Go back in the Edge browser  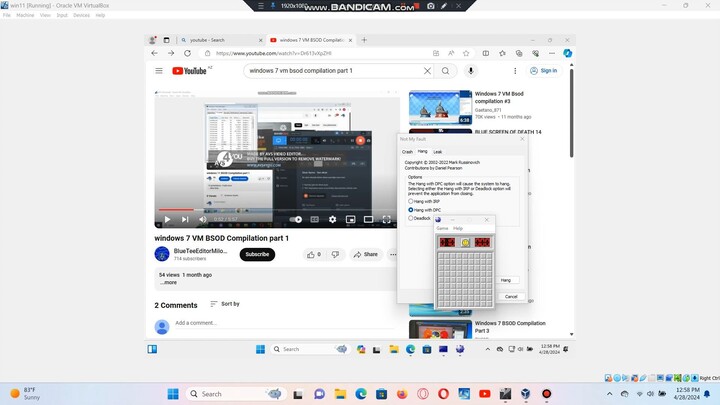tap(155, 53)
